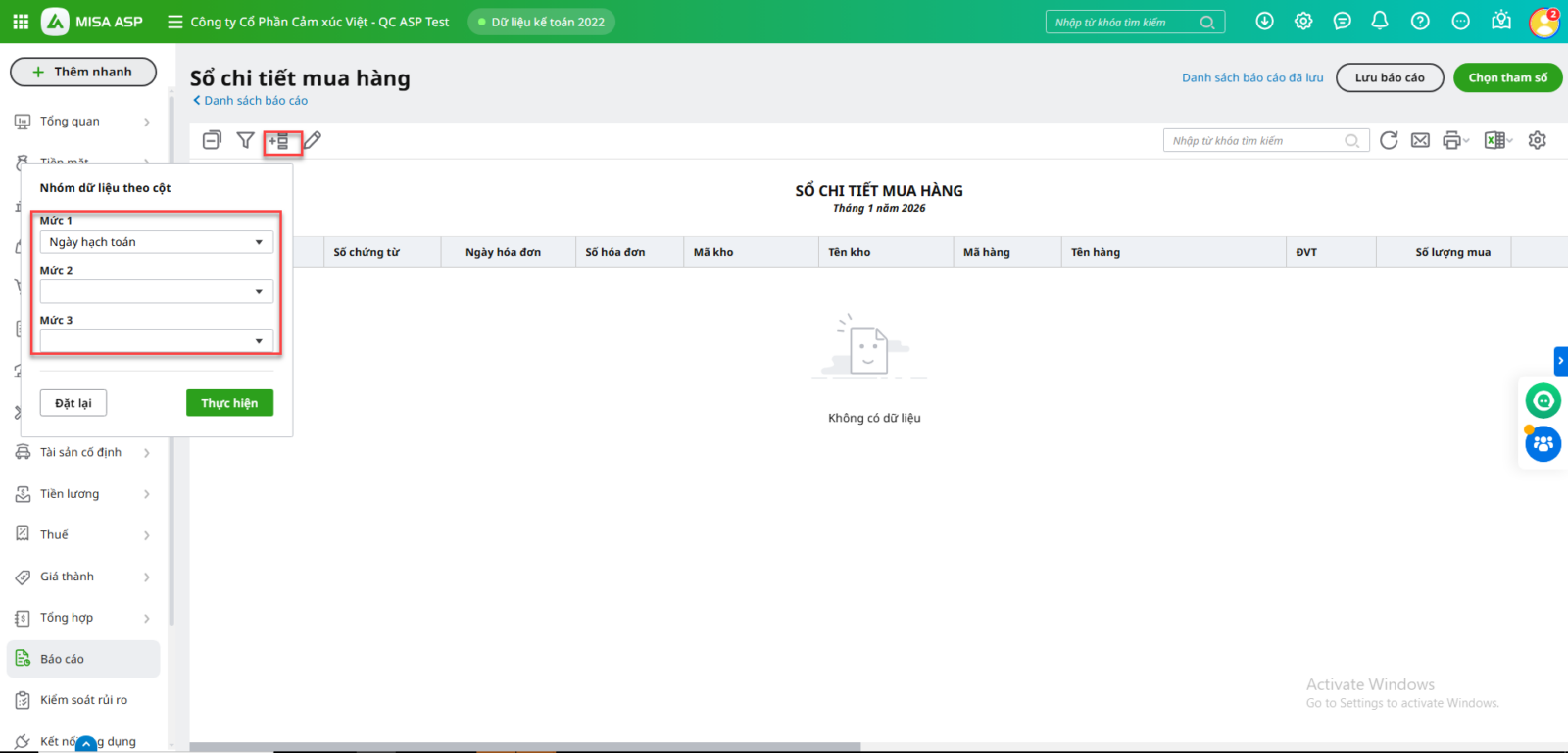Open the app launcher grid icon
The image size is (1568, 753).
pyautogui.click(x=21, y=22)
